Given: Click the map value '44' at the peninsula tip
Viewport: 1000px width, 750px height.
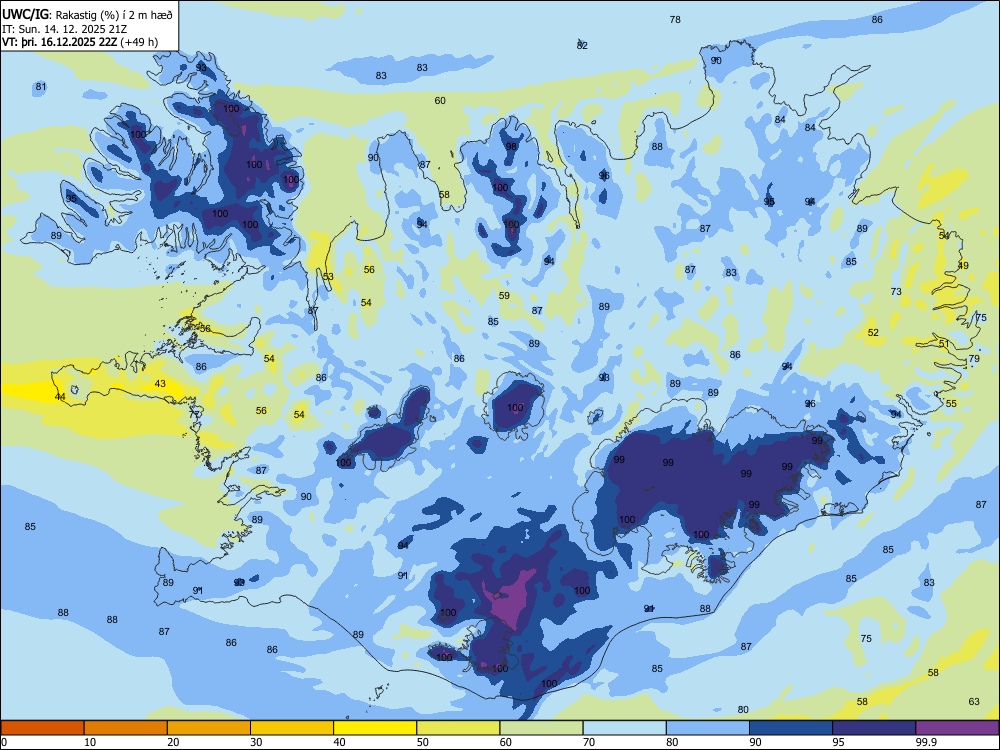Looking at the screenshot, I should 60,397.
